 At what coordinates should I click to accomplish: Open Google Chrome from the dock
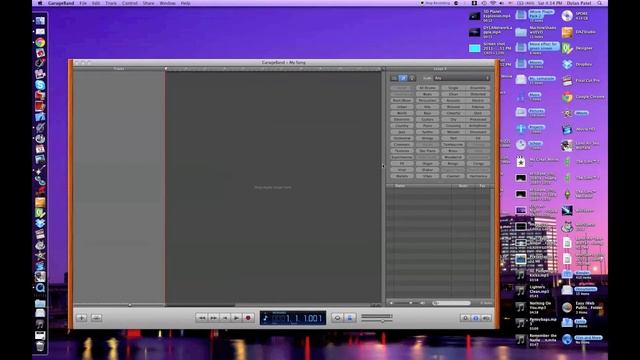[x=40, y=42]
